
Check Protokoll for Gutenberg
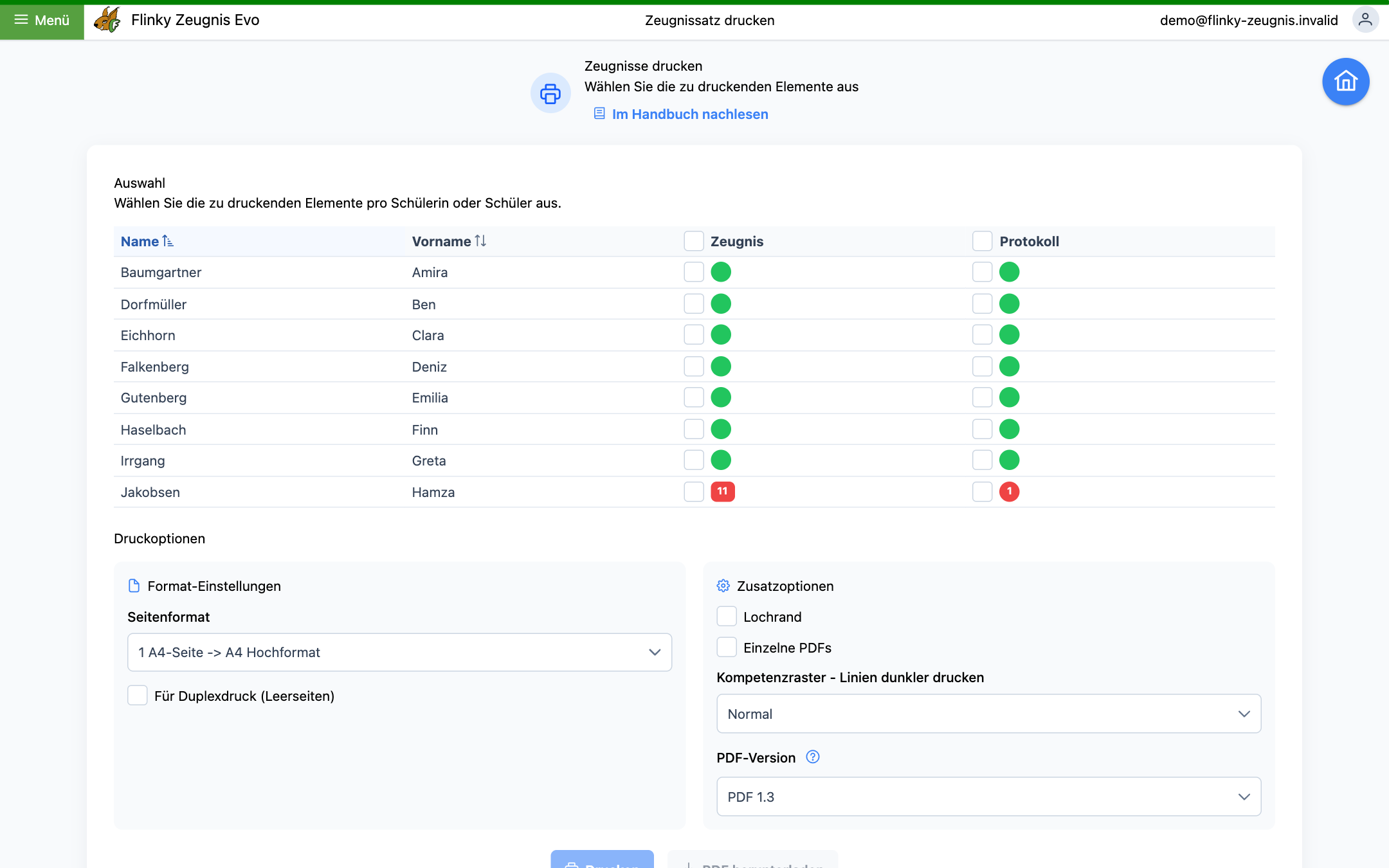point(982,397)
